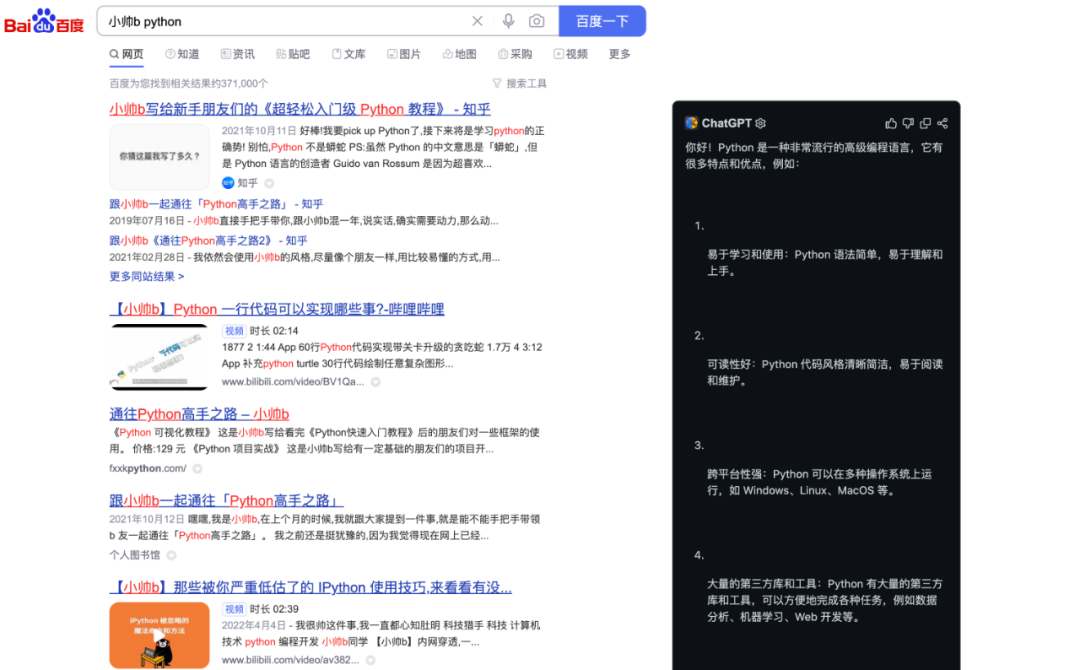Play the 一行代码 video thumbnail

tap(159, 357)
